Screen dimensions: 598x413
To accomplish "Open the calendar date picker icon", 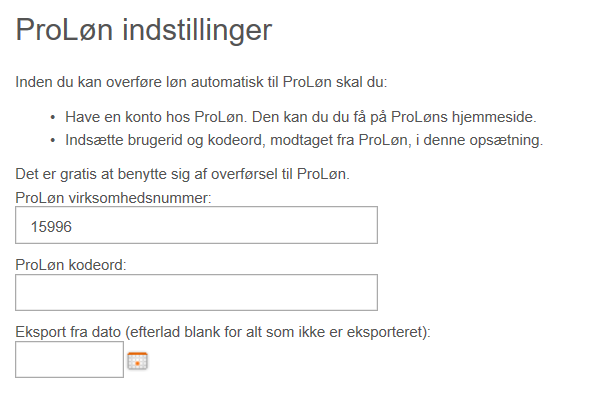I will pyautogui.click(x=137, y=360).
